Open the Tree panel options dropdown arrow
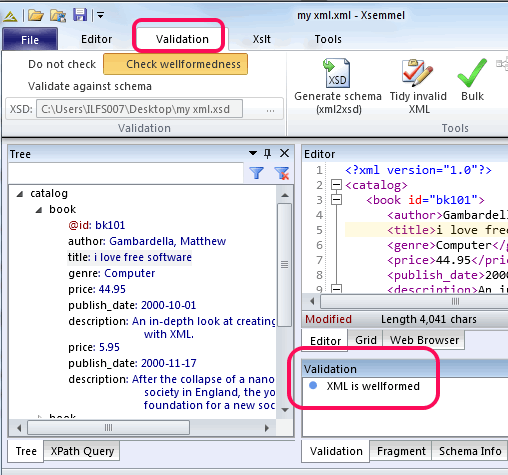The width and height of the screenshot is (508, 475). coord(253,153)
